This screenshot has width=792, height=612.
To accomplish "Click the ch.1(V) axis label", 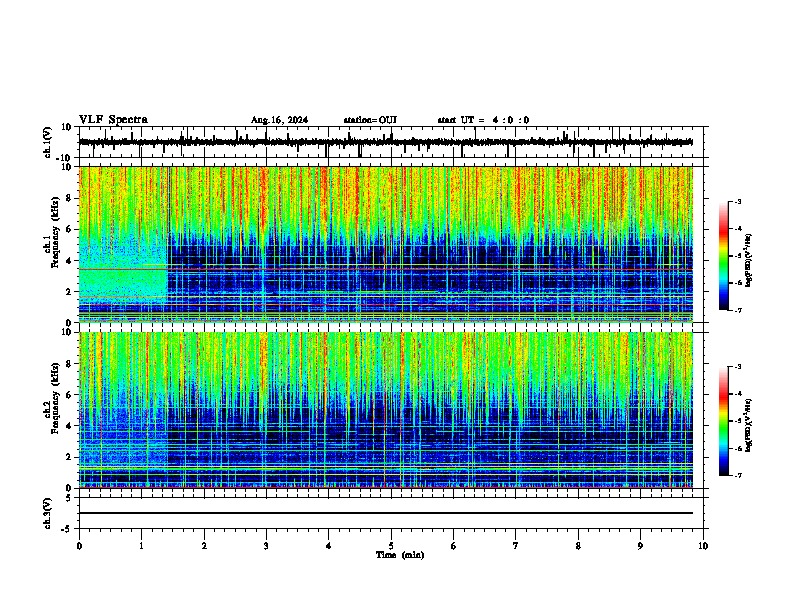I will click(48, 142).
